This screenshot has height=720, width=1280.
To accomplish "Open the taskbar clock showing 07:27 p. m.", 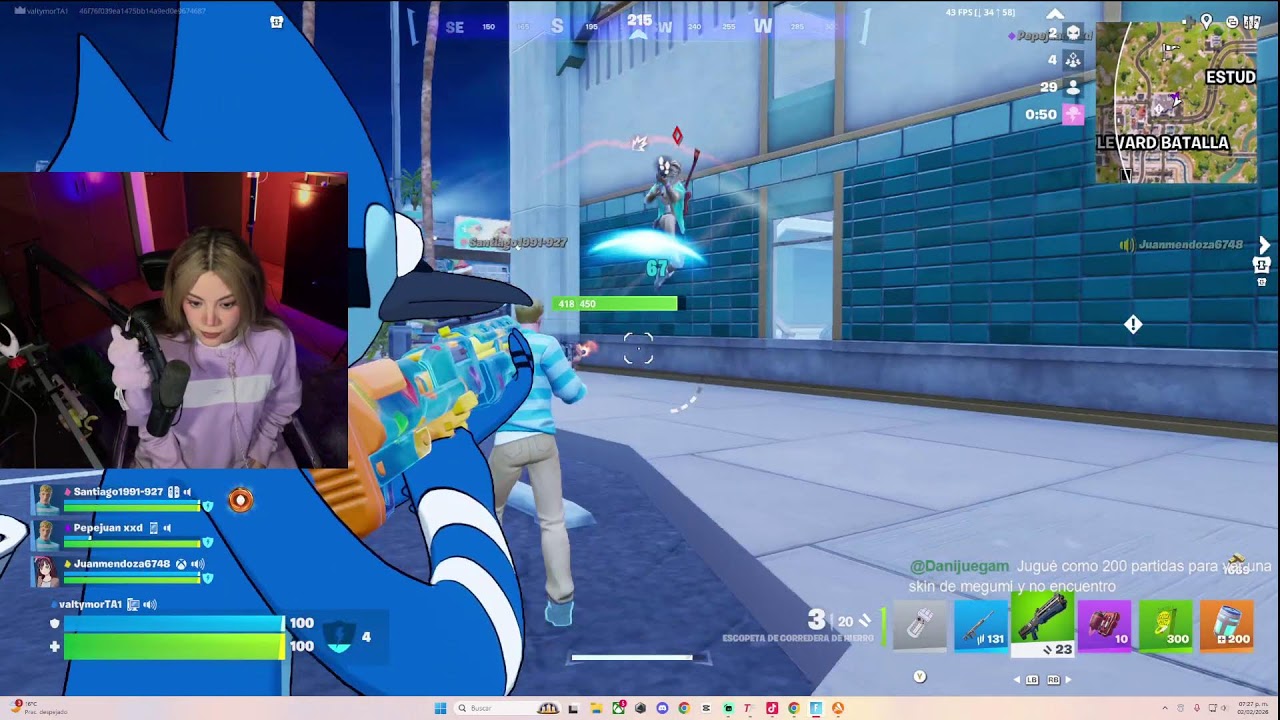I will pos(1252,708).
